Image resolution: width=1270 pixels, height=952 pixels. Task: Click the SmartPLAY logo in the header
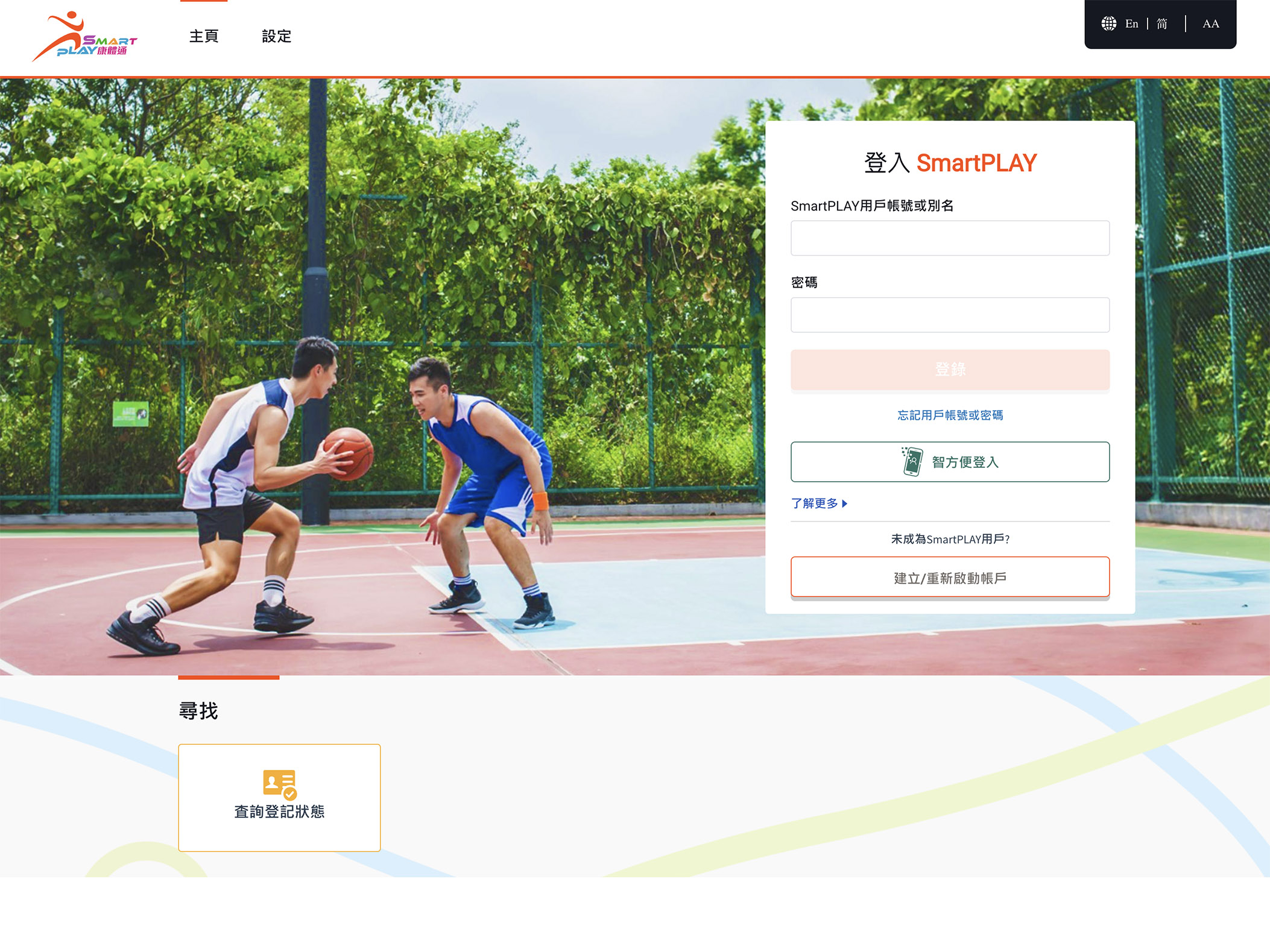tap(84, 37)
